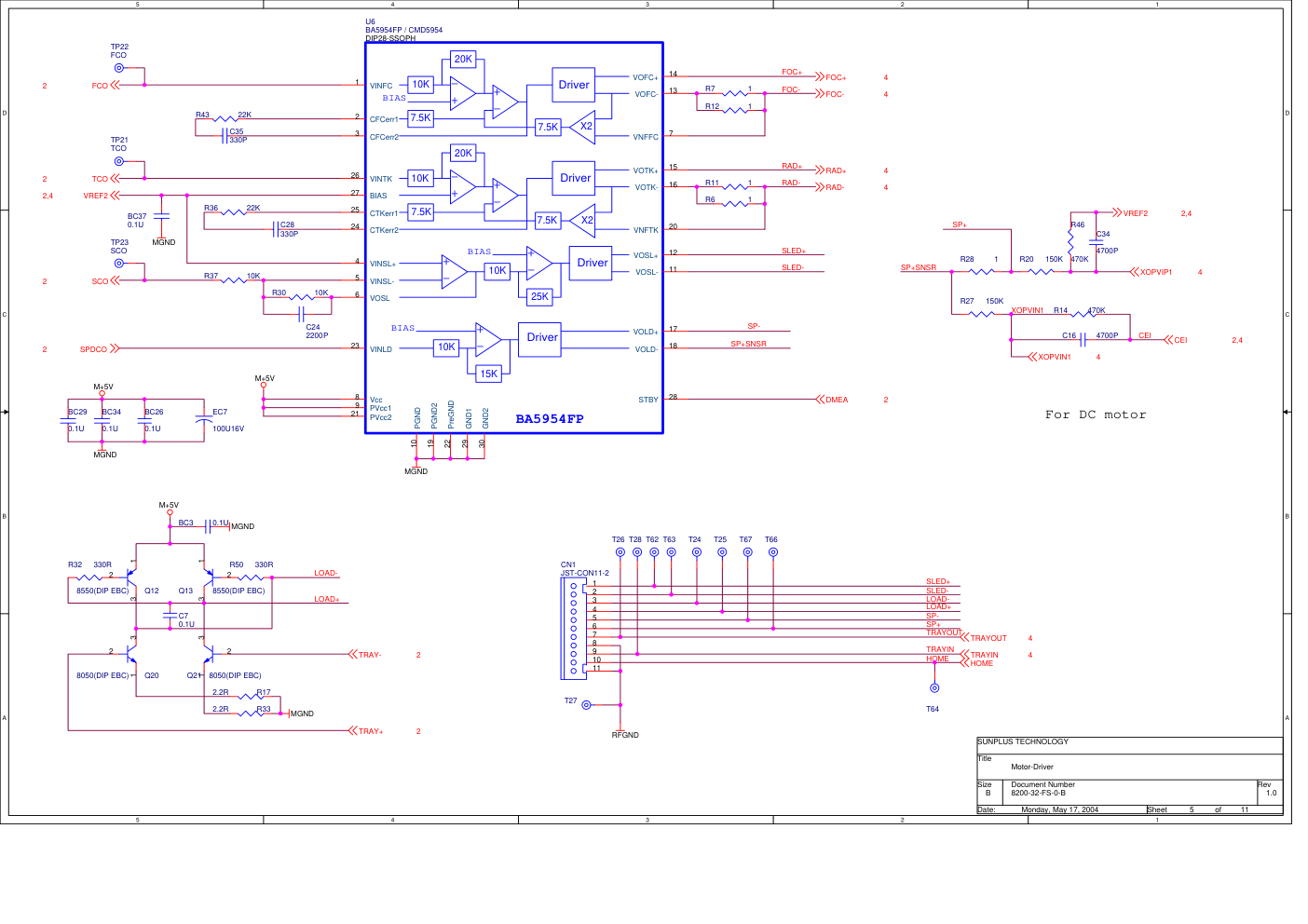This screenshot has height=924, width=1308.
Task: Select the date Monday, May 17, 2004
Action: (1059, 809)
